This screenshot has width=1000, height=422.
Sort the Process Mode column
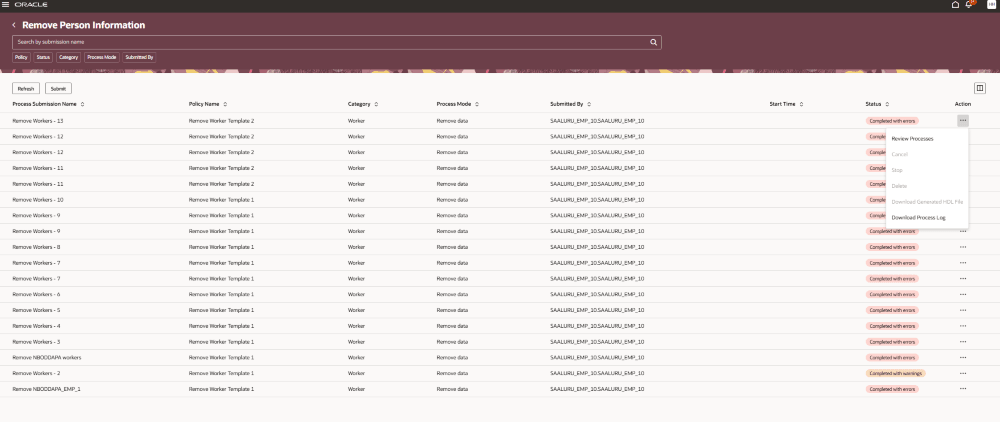(x=476, y=104)
